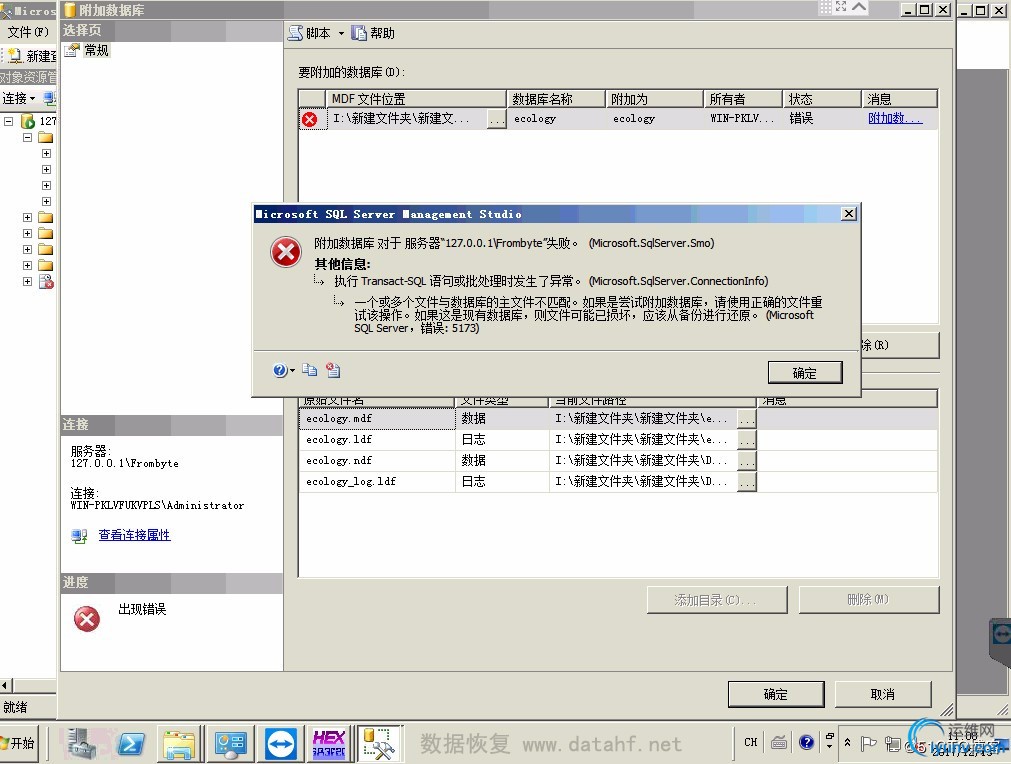This screenshot has height=764, width=1011.
Task: Click the connection properties icon beside 查看连接属性
Action: tap(79, 535)
